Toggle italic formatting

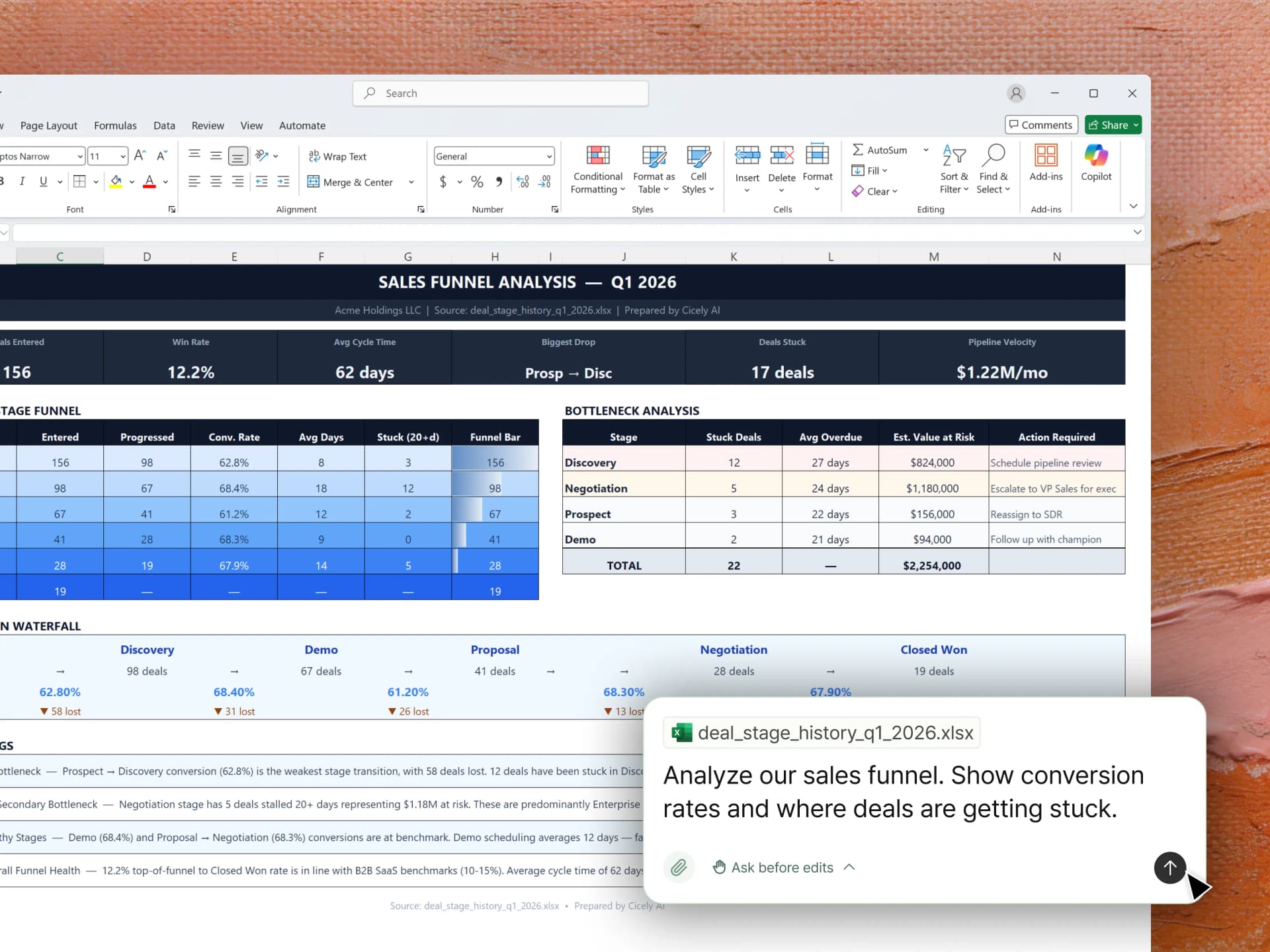pyautogui.click(x=22, y=181)
